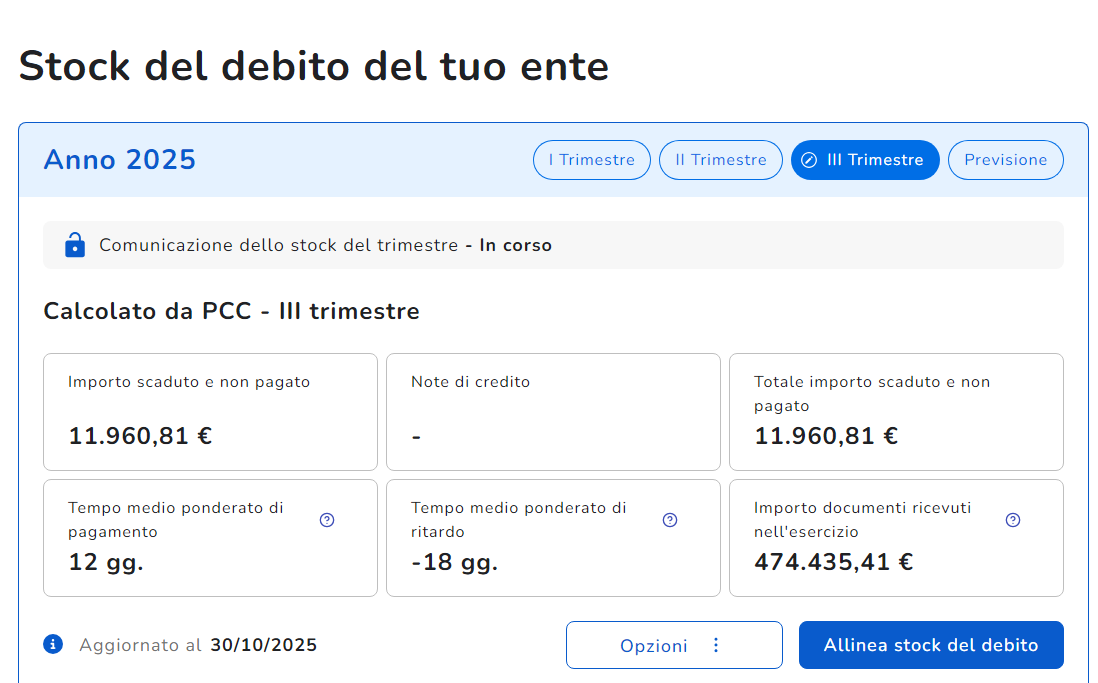Select the II Trimestre tab
Image resolution: width=1098 pixels, height=683 pixels.
(720, 160)
